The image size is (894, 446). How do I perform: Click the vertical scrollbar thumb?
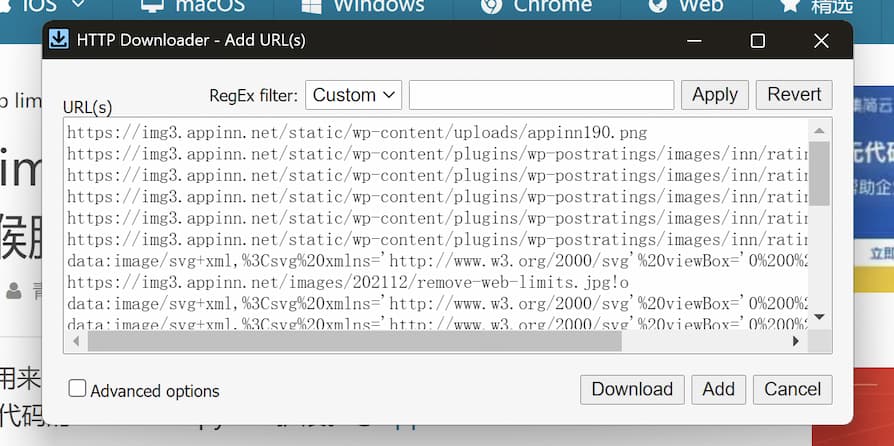[x=819, y=172]
